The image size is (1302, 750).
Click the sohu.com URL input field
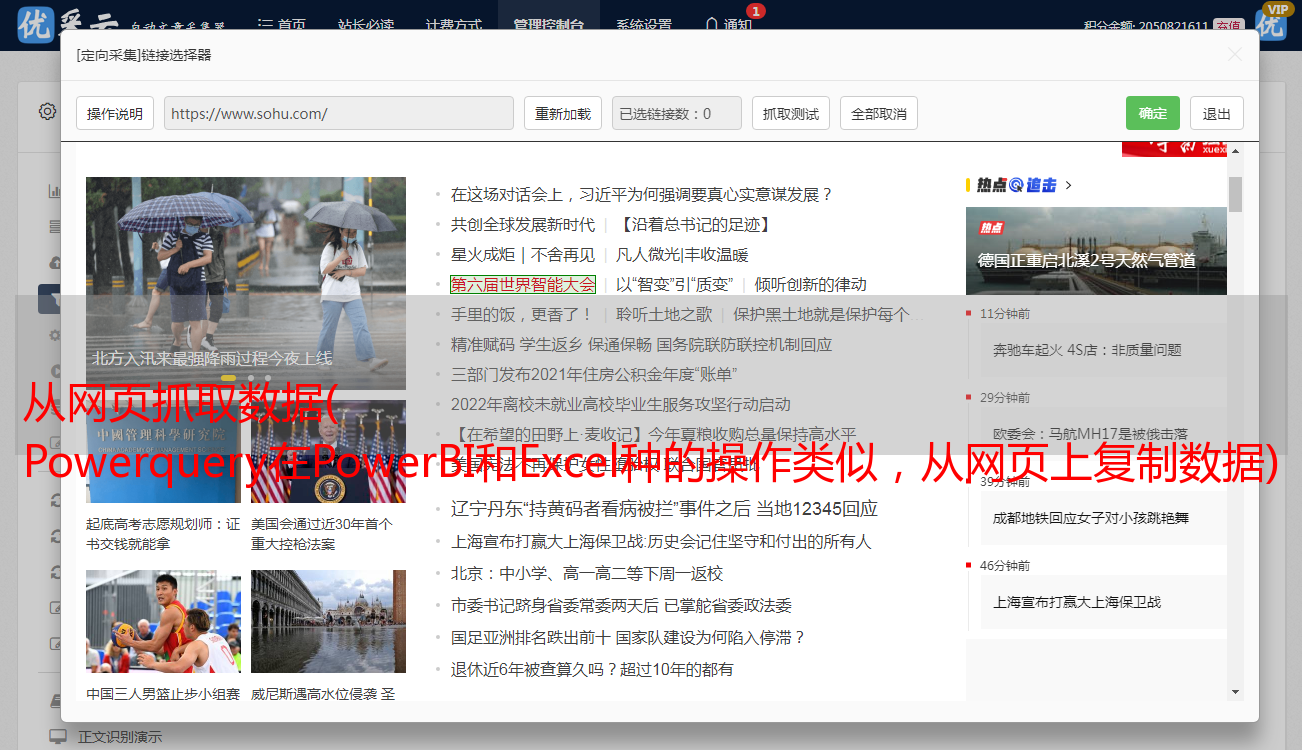pyautogui.click(x=339, y=114)
